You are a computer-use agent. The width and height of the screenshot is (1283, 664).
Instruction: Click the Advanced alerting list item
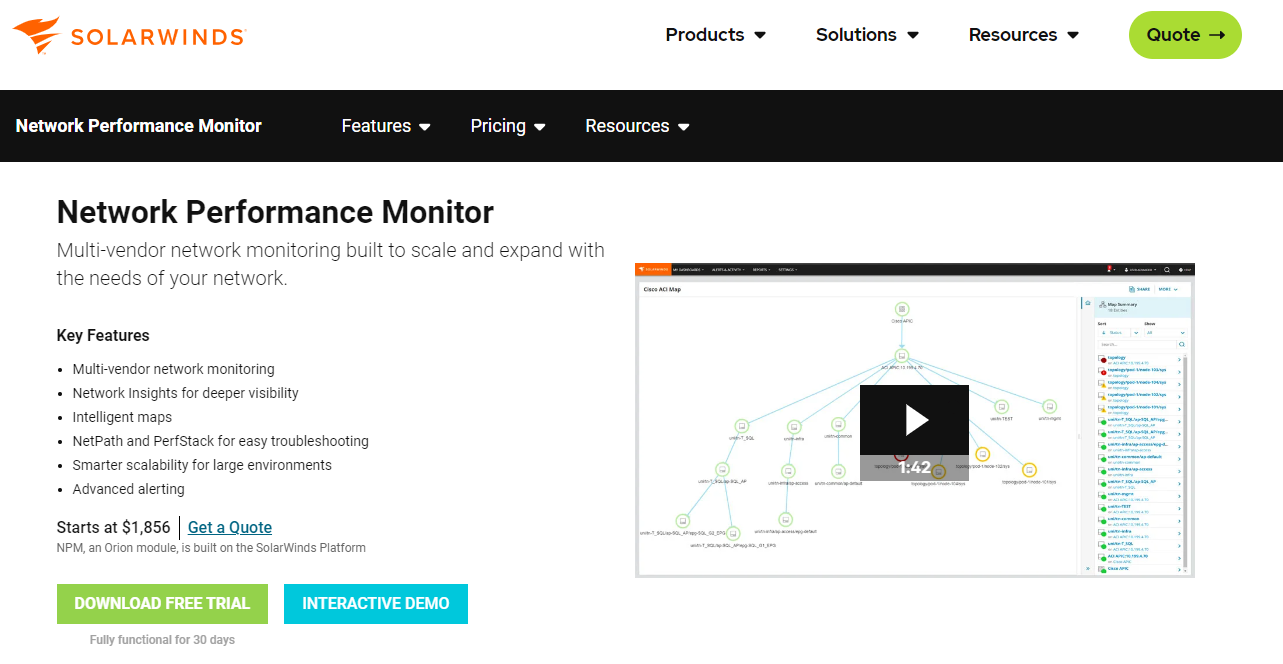click(x=128, y=489)
